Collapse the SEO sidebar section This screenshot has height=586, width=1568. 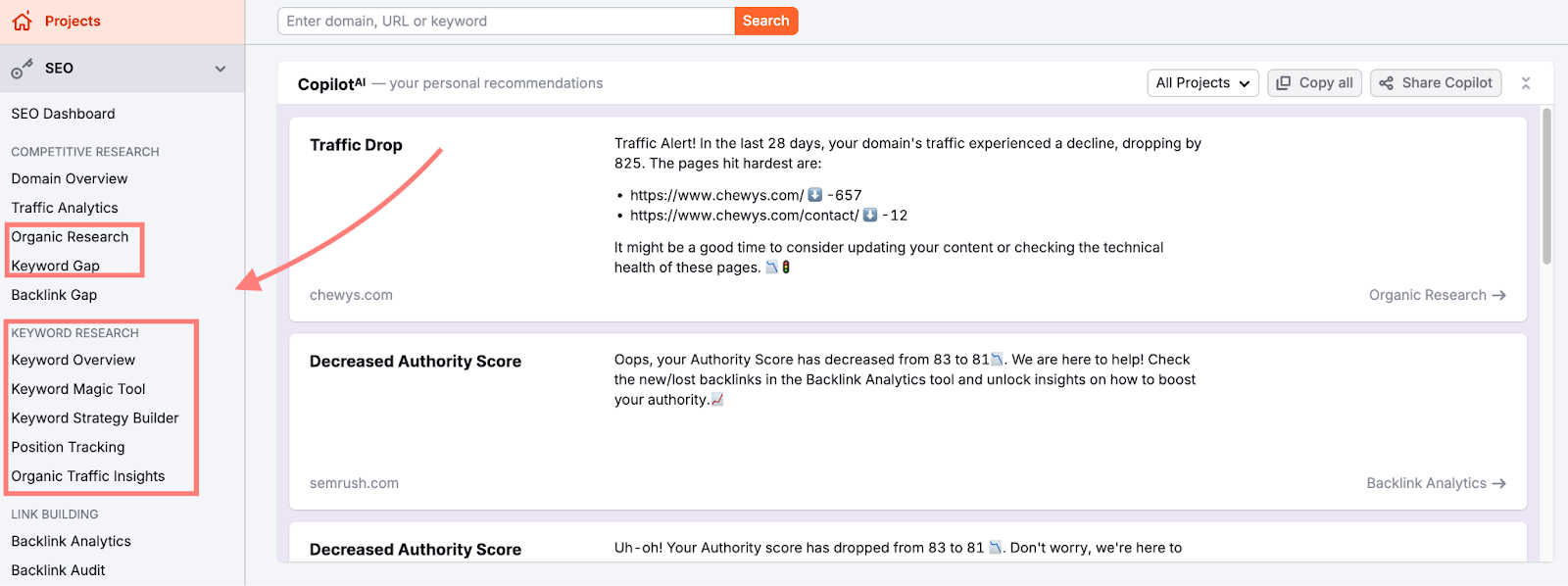(220, 68)
